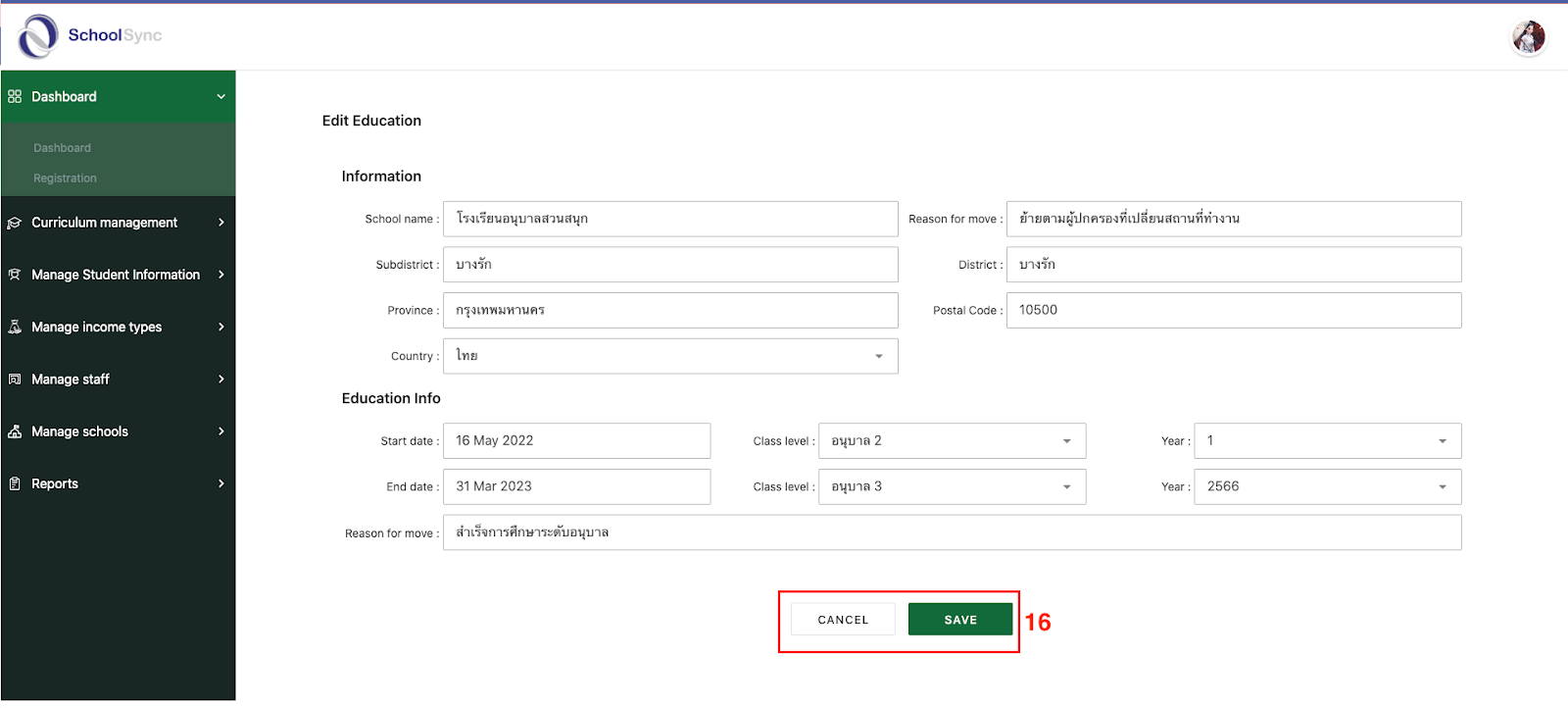
Task: Open the Year dropdown showing 1
Action: pyautogui.click(x=1328, y=441)
